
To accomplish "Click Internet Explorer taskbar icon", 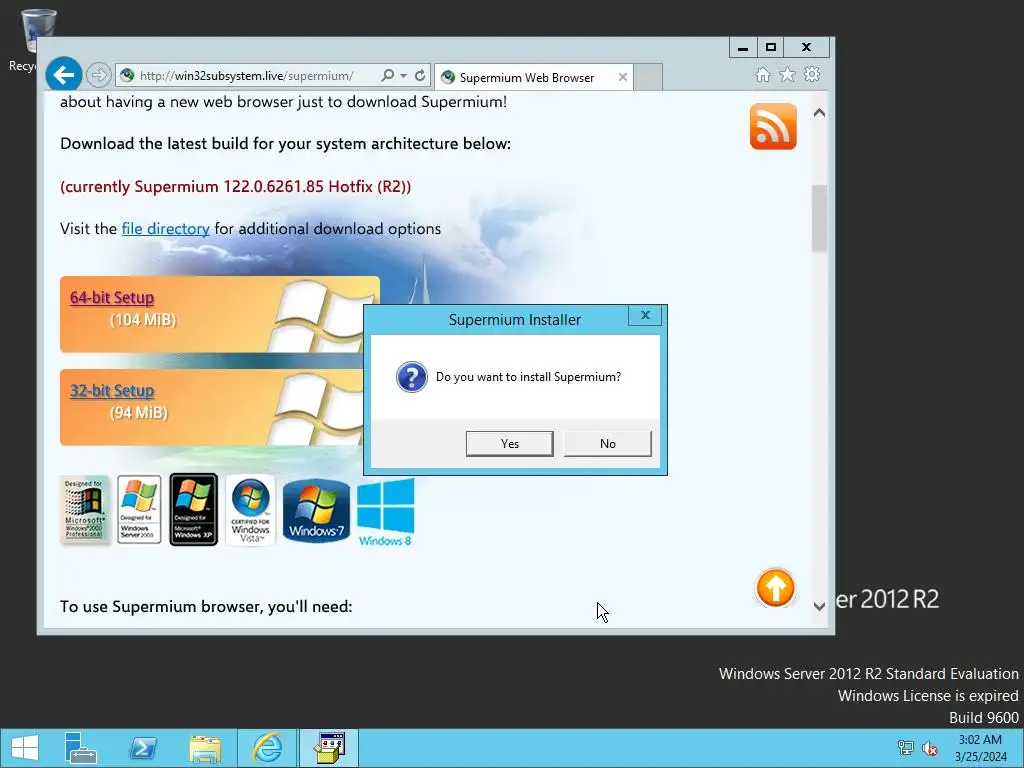I will click(x=267, y=748).
